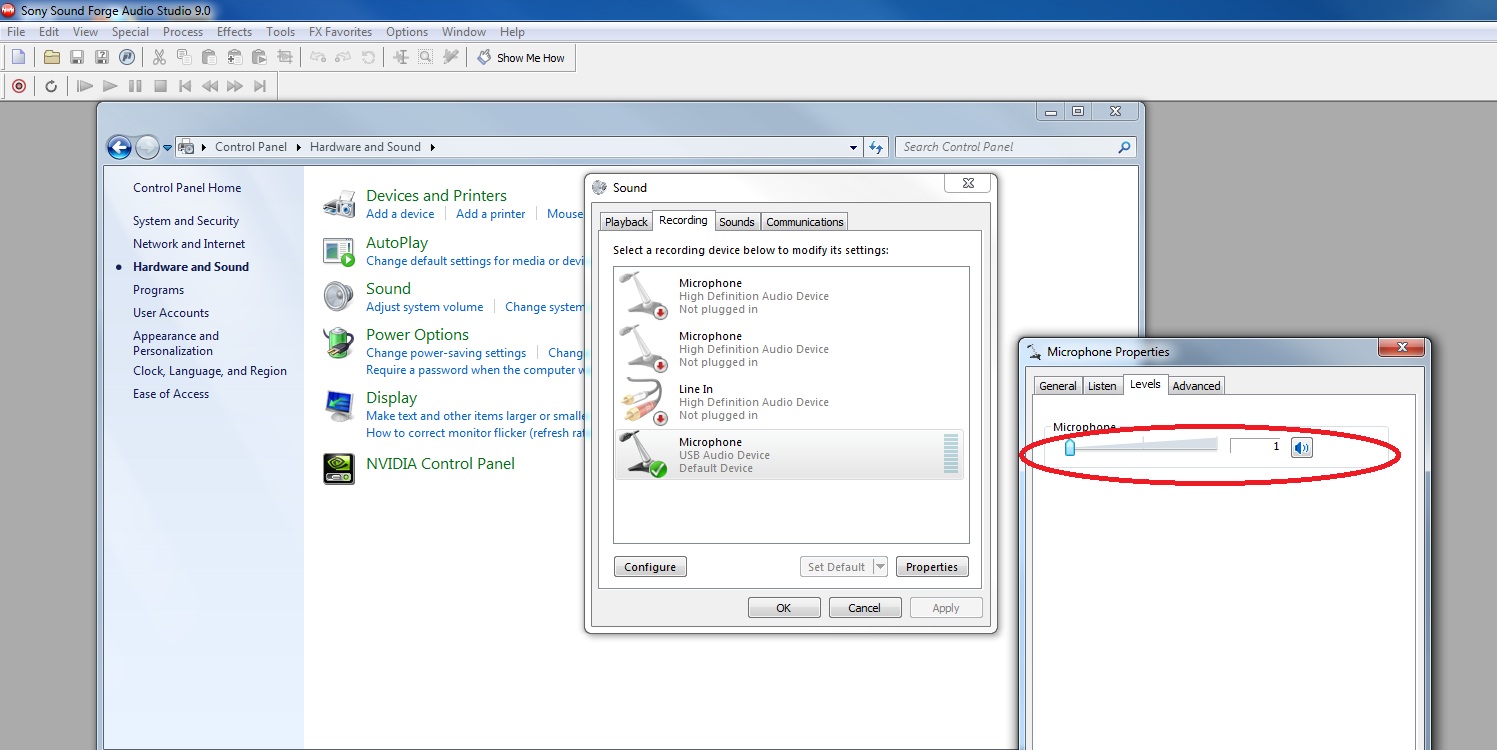The width and height of the screenshot is (1497, 750).
Task: Click the Properties button in Sound dialog
Action: [932, 567]
